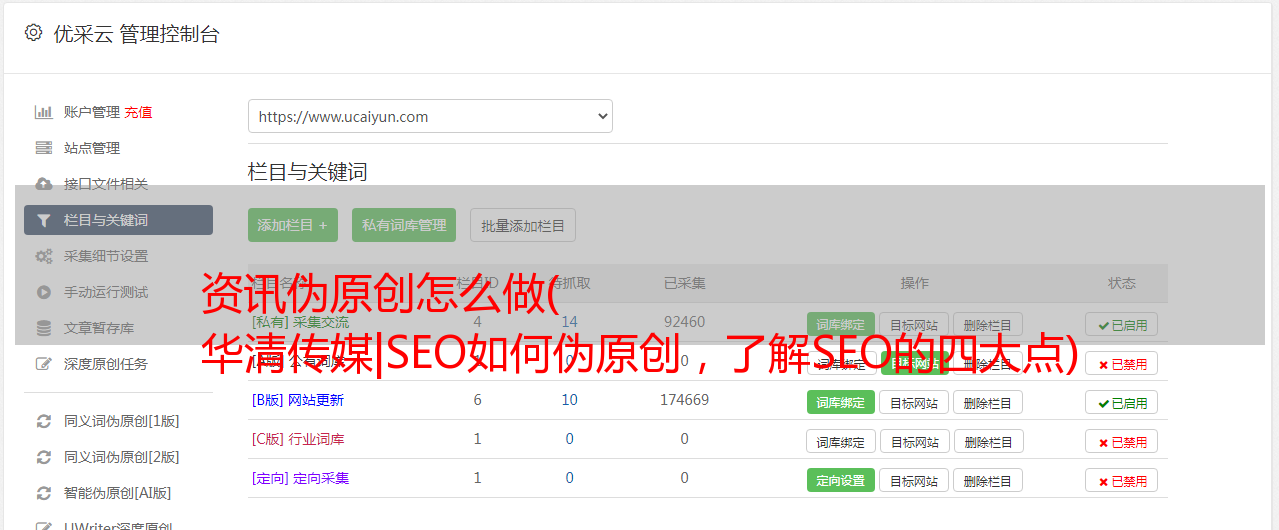Click 删除栏目 in the 采集交流 row
This screenshot has height=530, width=1279.
point(988,324)
